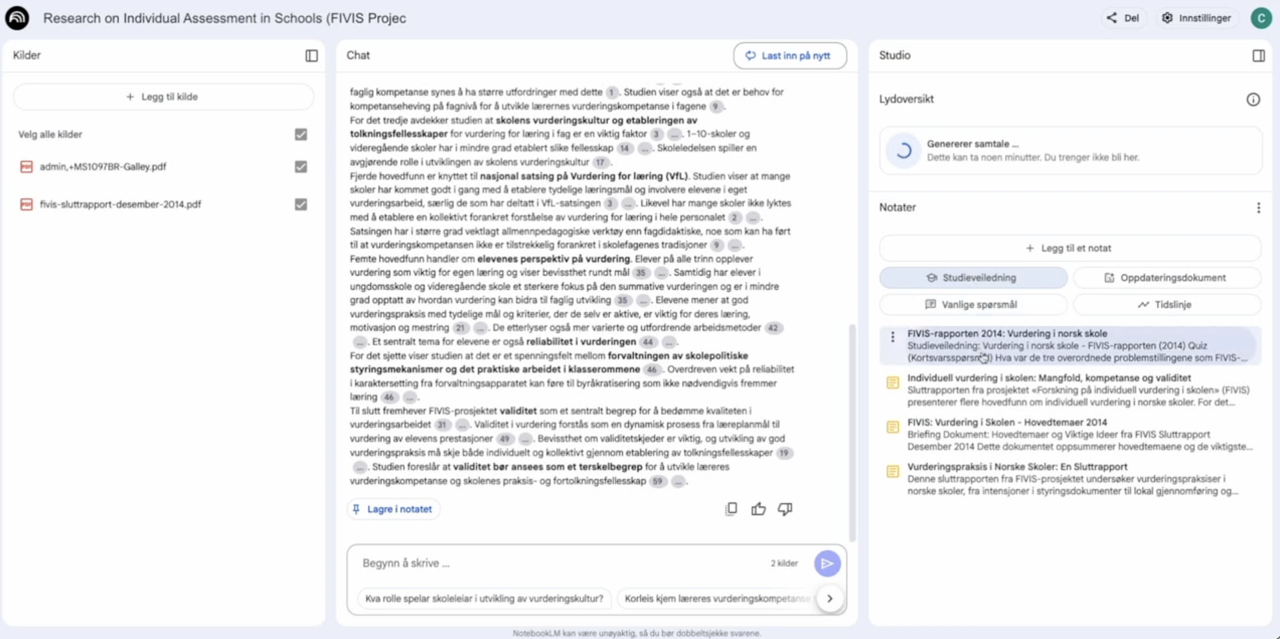Click 'Legg til kilde' button
The width and height of the screenshot is (1280, 639).
(163, 97)
